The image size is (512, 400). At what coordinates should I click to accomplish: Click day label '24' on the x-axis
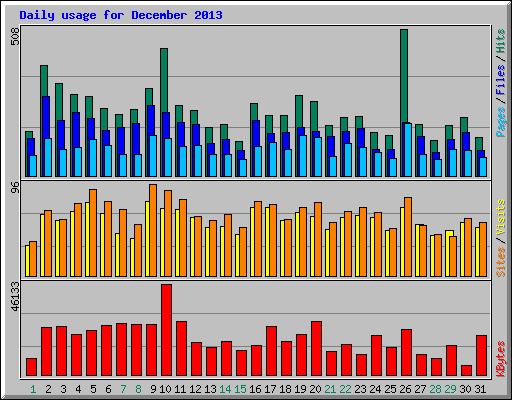pos(375,389)
